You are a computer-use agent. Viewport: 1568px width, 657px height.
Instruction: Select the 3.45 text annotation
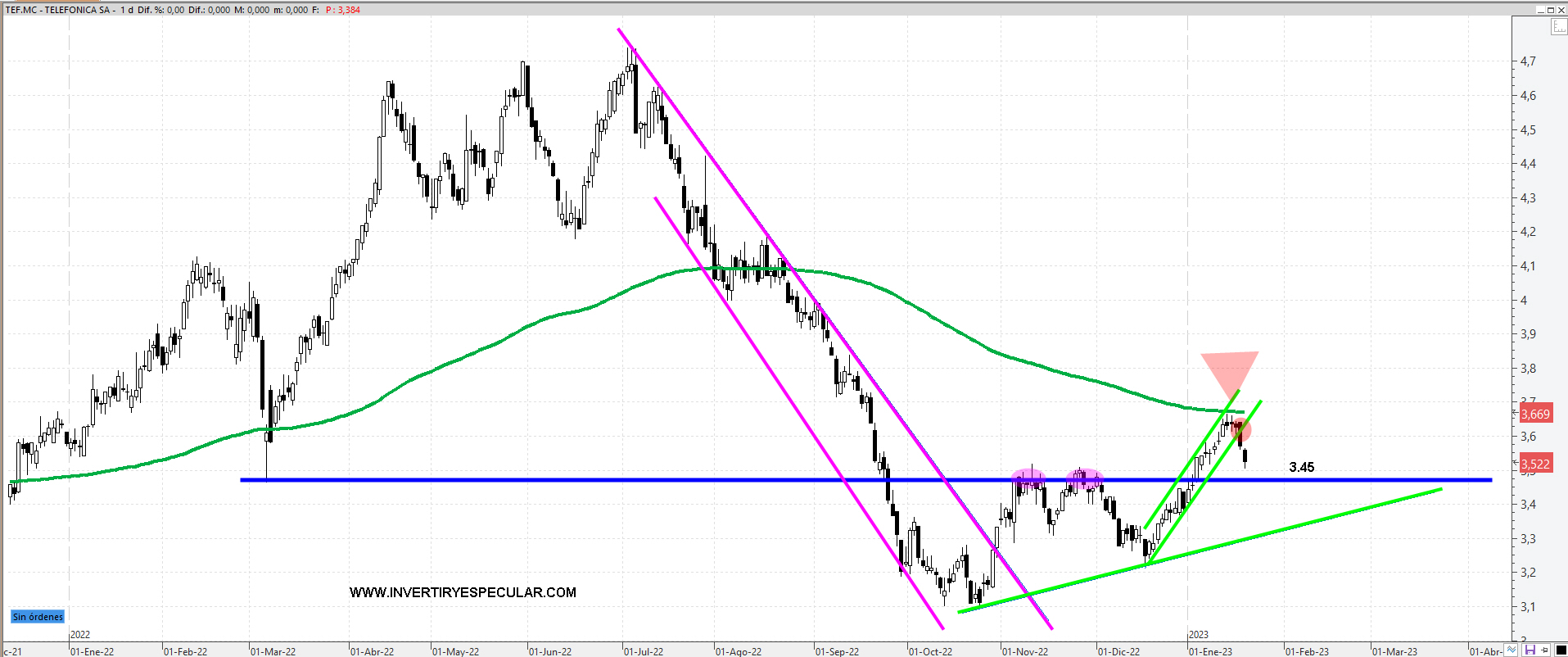(x=1301, y=467)
